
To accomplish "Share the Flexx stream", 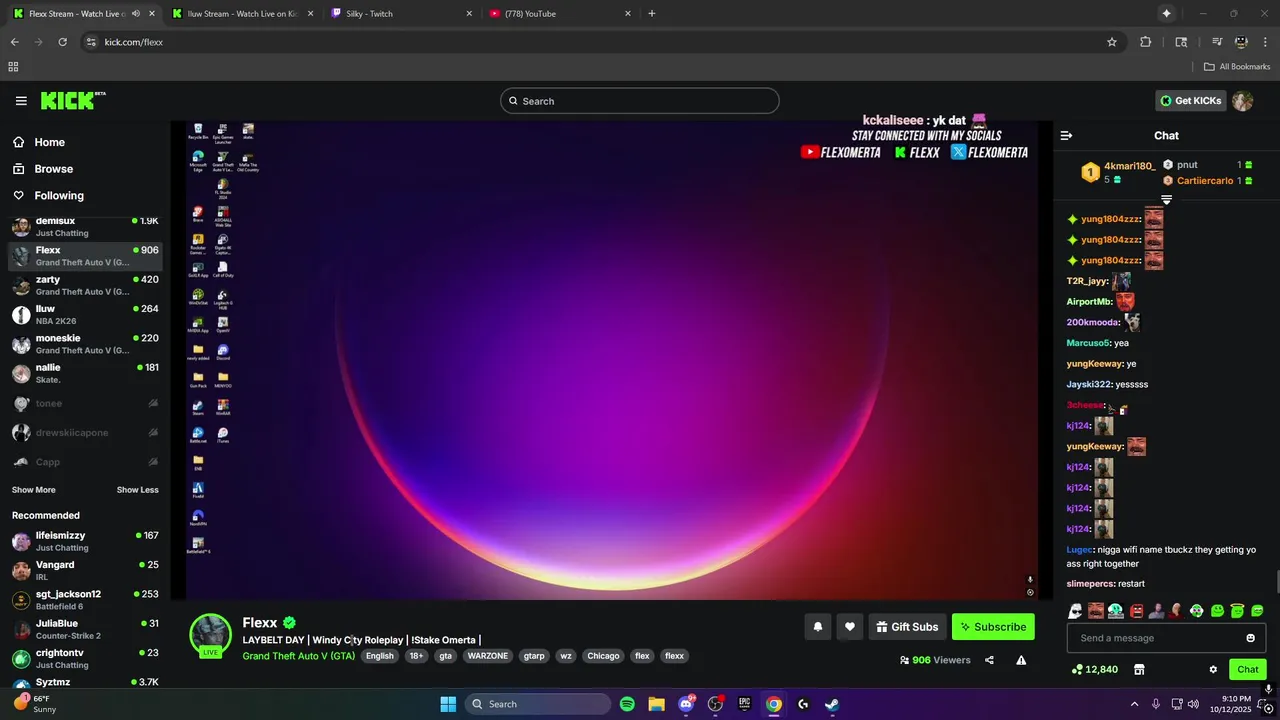I will coord(989,660).
